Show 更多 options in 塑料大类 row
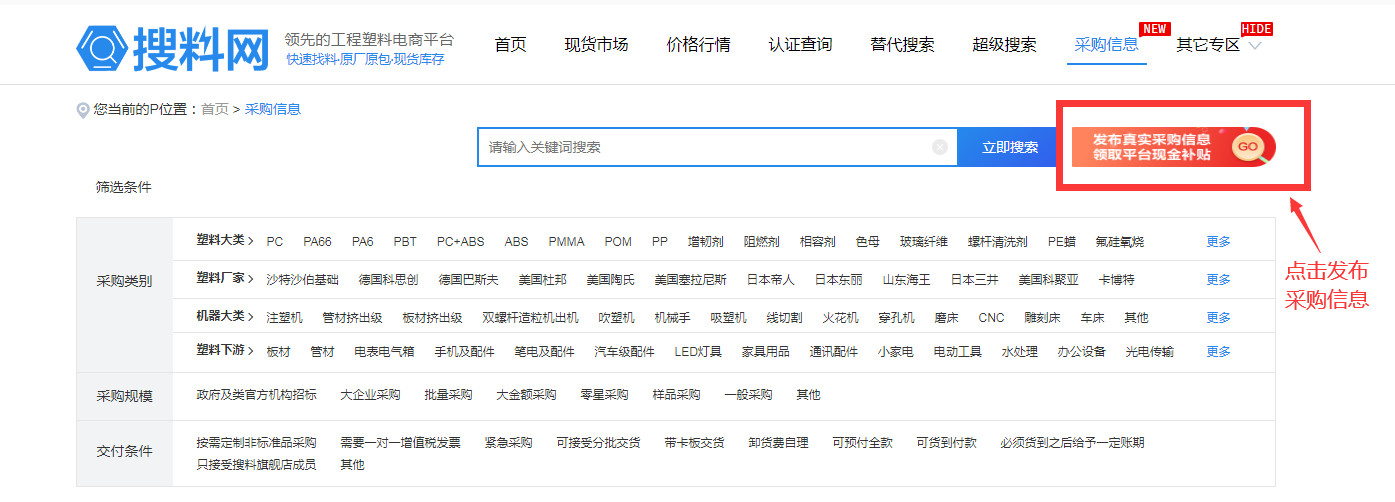The height and width of the screenshot is (502, 1395). click(1218, 241)
